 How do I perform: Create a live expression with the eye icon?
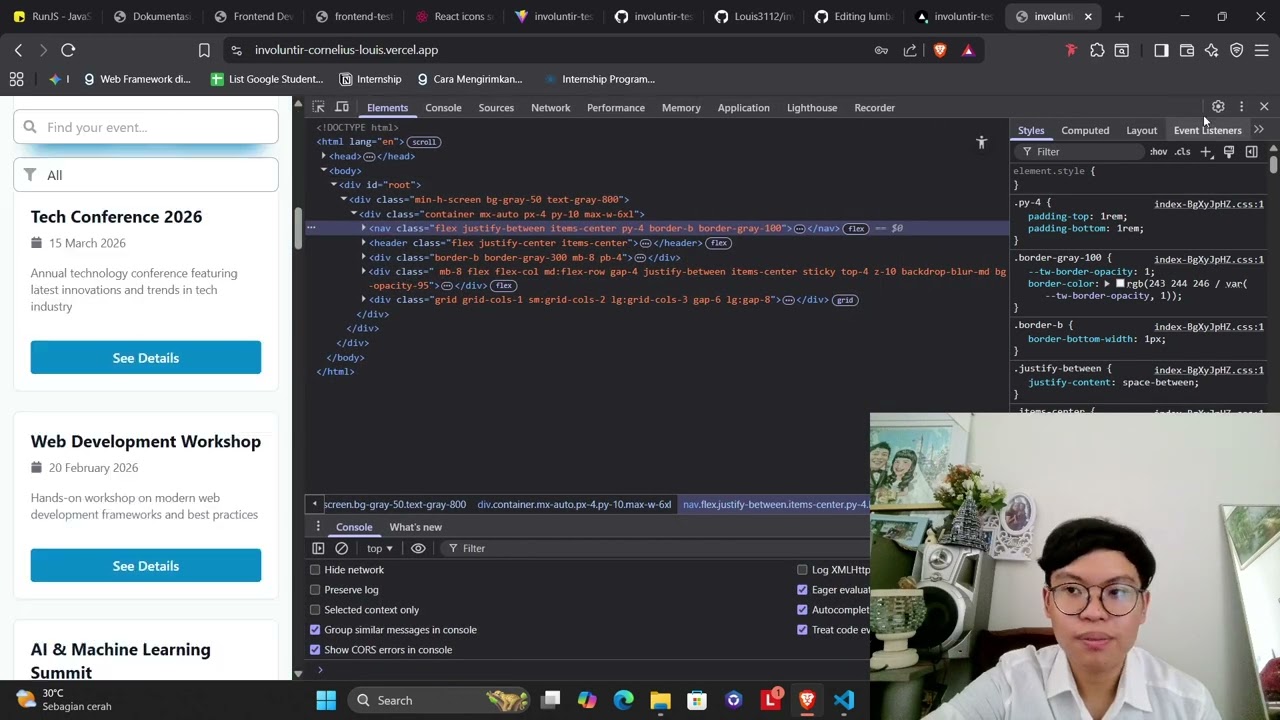coord(418,548)
